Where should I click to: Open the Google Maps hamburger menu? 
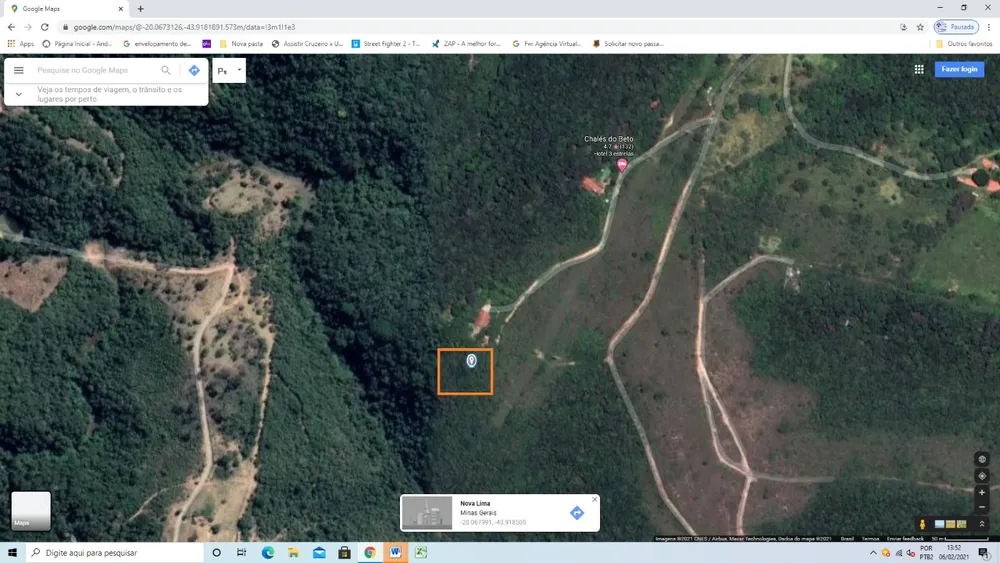pyautogui.click(x=18, y=70)
